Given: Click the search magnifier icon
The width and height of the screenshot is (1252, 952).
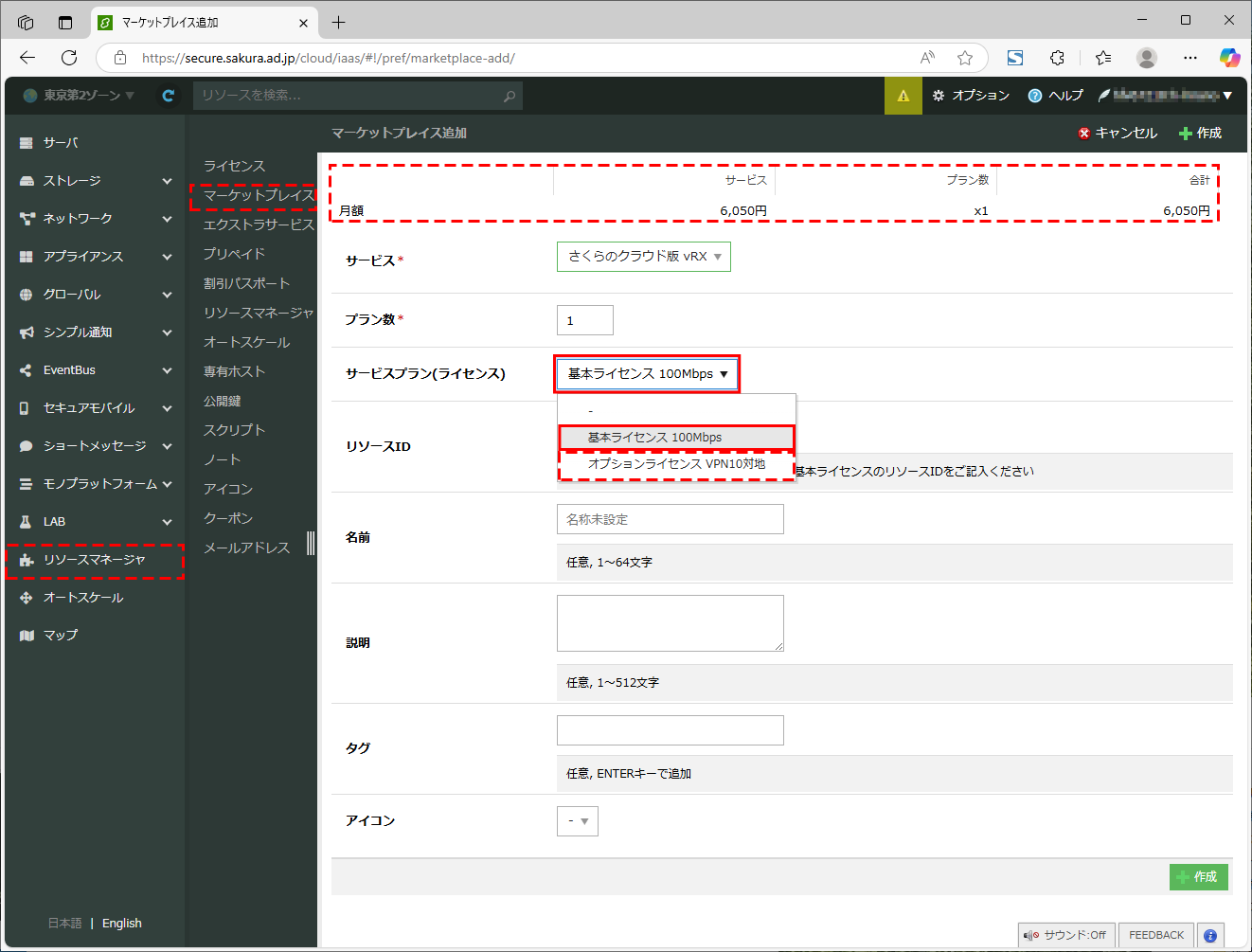Looking at the screenshot, I should point(510,96).
